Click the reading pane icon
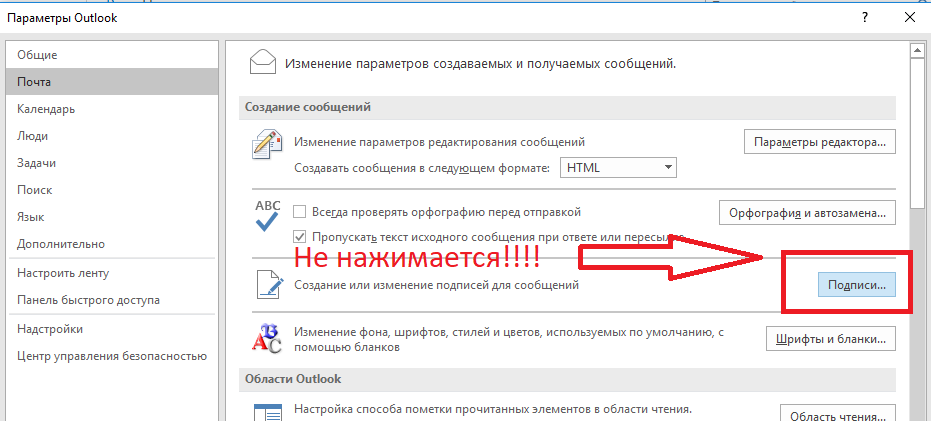 coord(267,413)
